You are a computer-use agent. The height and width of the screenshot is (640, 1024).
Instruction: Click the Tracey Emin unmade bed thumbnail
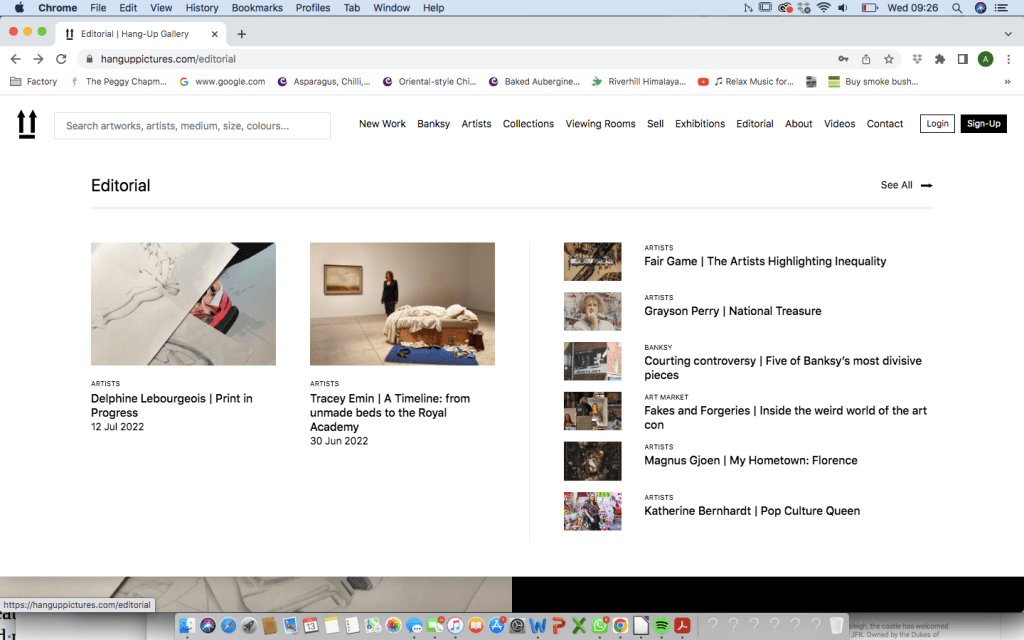point(402,304)
